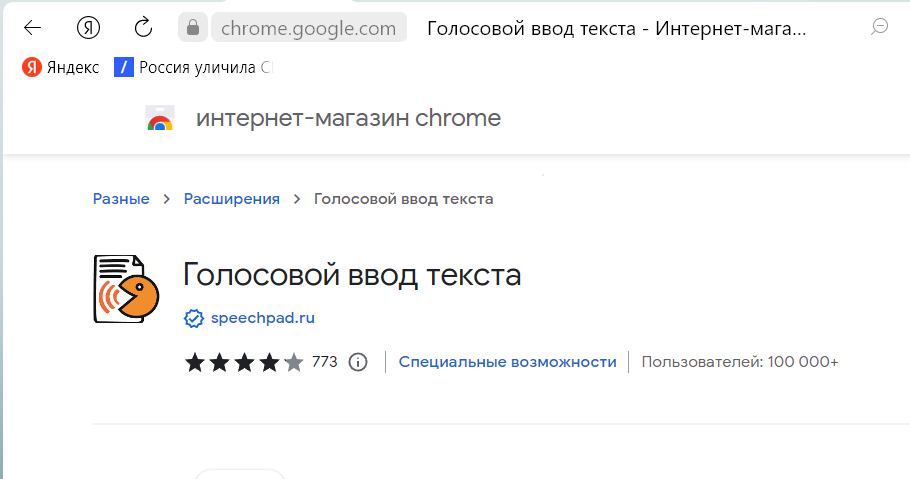Open the Специальные возможности category link
Viewport: 910px width, 479px height.
[507, 362]
